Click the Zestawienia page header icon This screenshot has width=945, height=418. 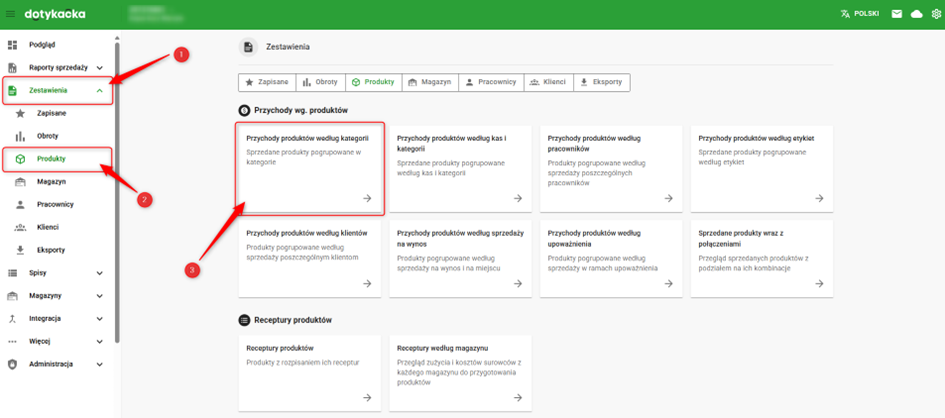coord(248,47)
